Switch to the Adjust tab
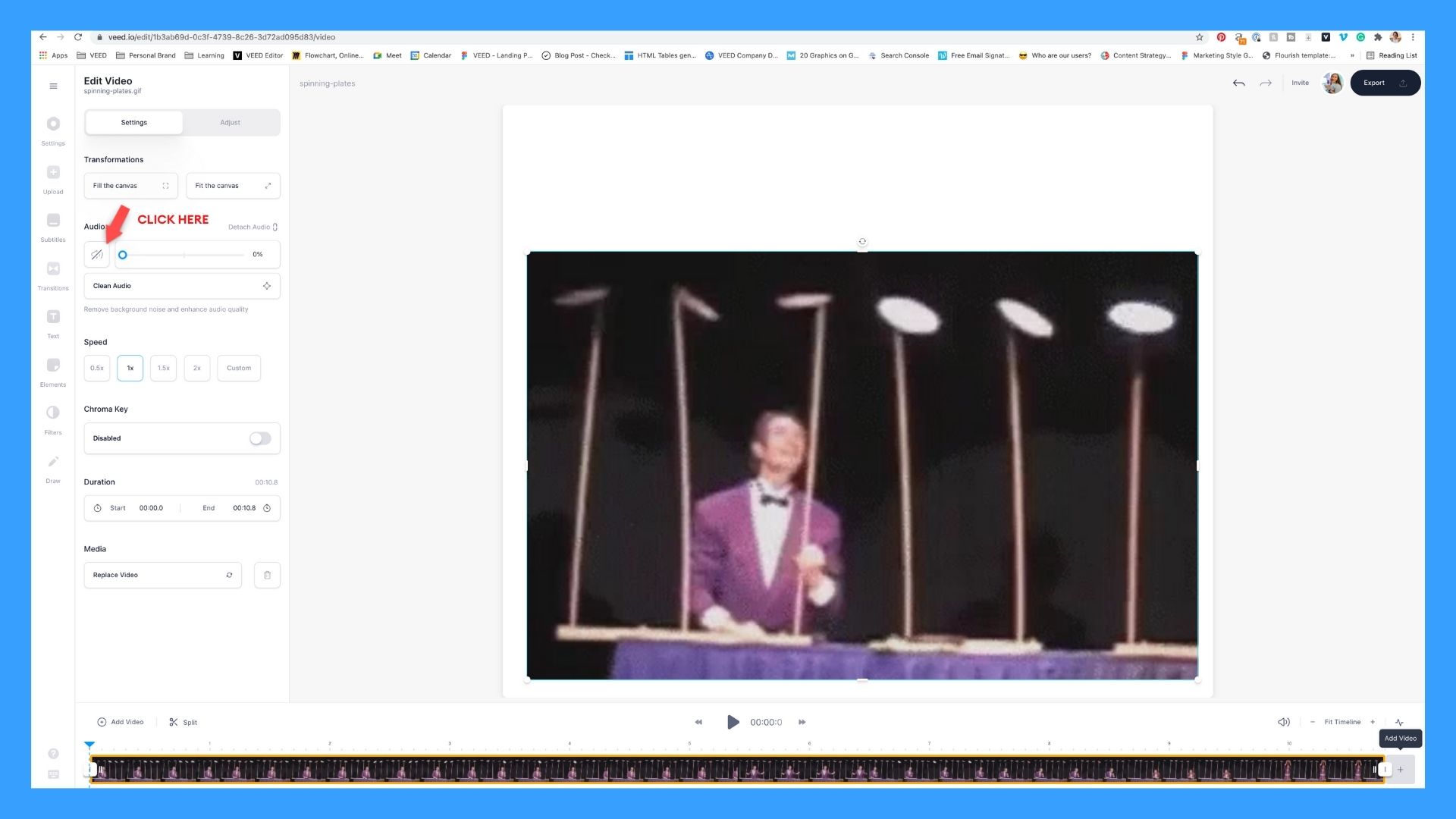The width and height of the screenshot is (1456, 819). click(x=230, y=122)
